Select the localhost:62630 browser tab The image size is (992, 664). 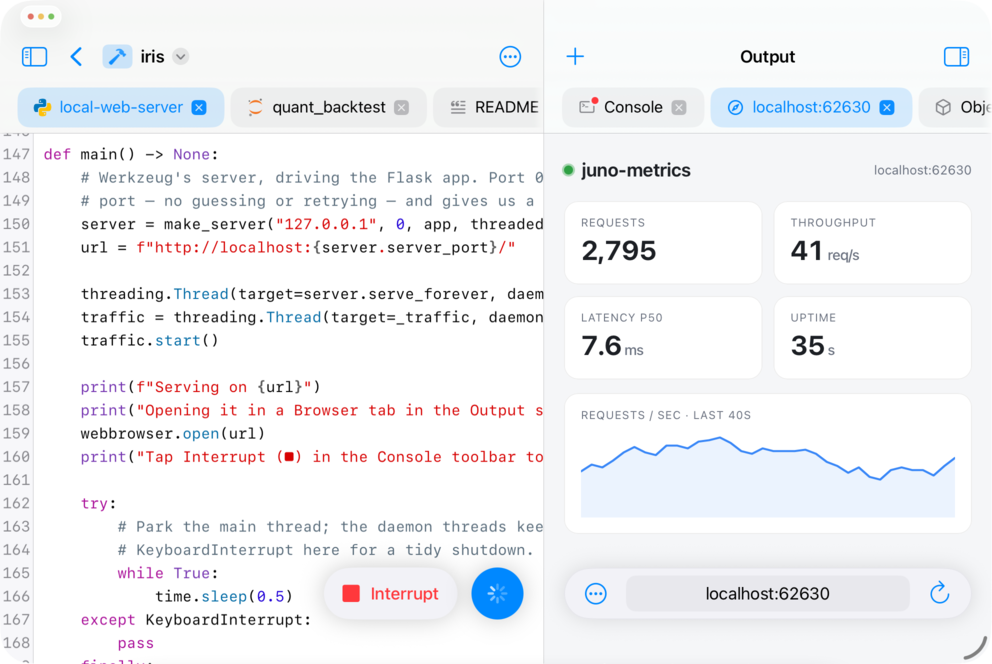pyautogui.click(x=811, y=108)
